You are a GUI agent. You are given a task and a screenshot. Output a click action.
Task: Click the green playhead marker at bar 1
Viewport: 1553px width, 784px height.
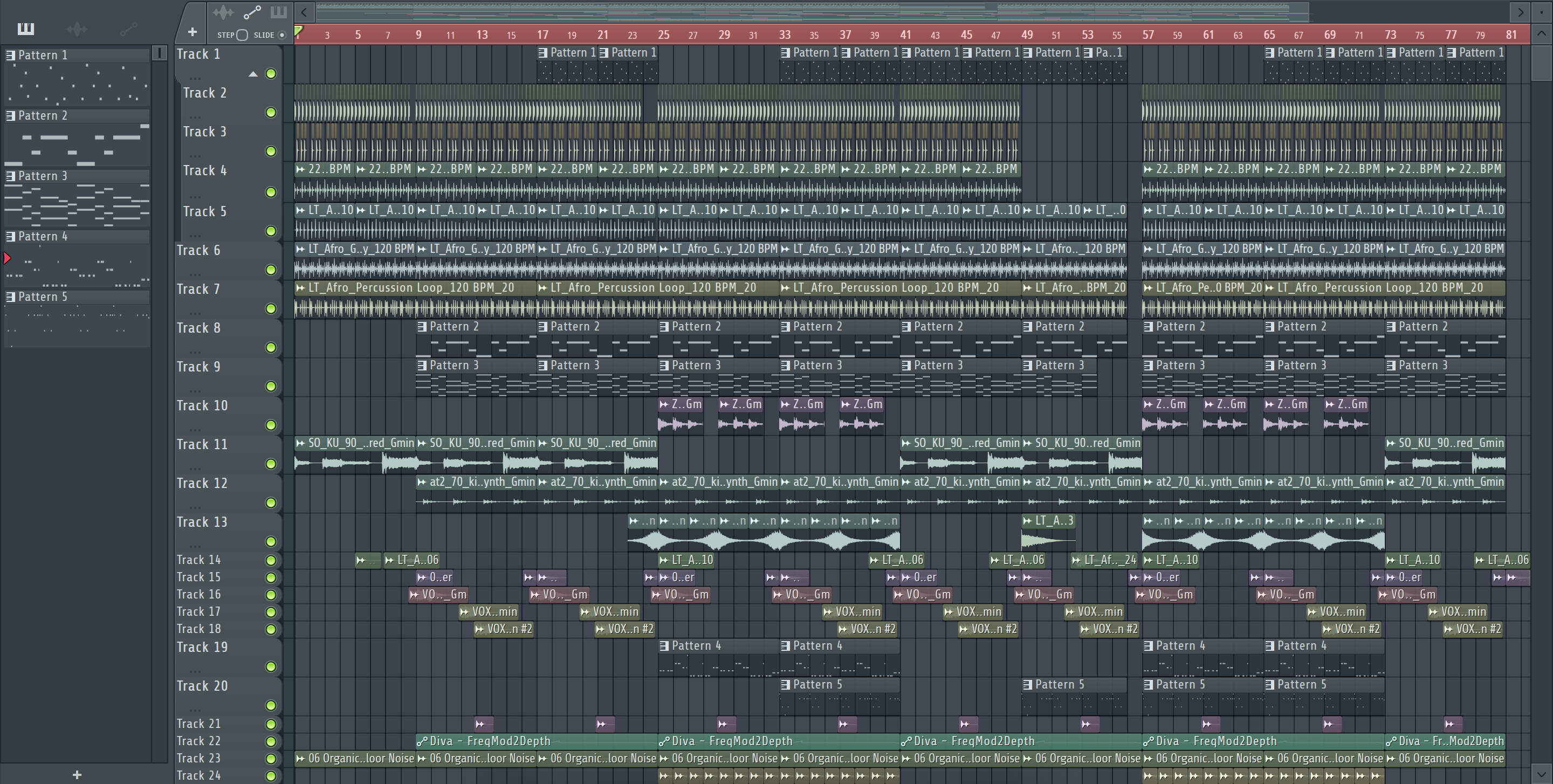pos(298,31)
